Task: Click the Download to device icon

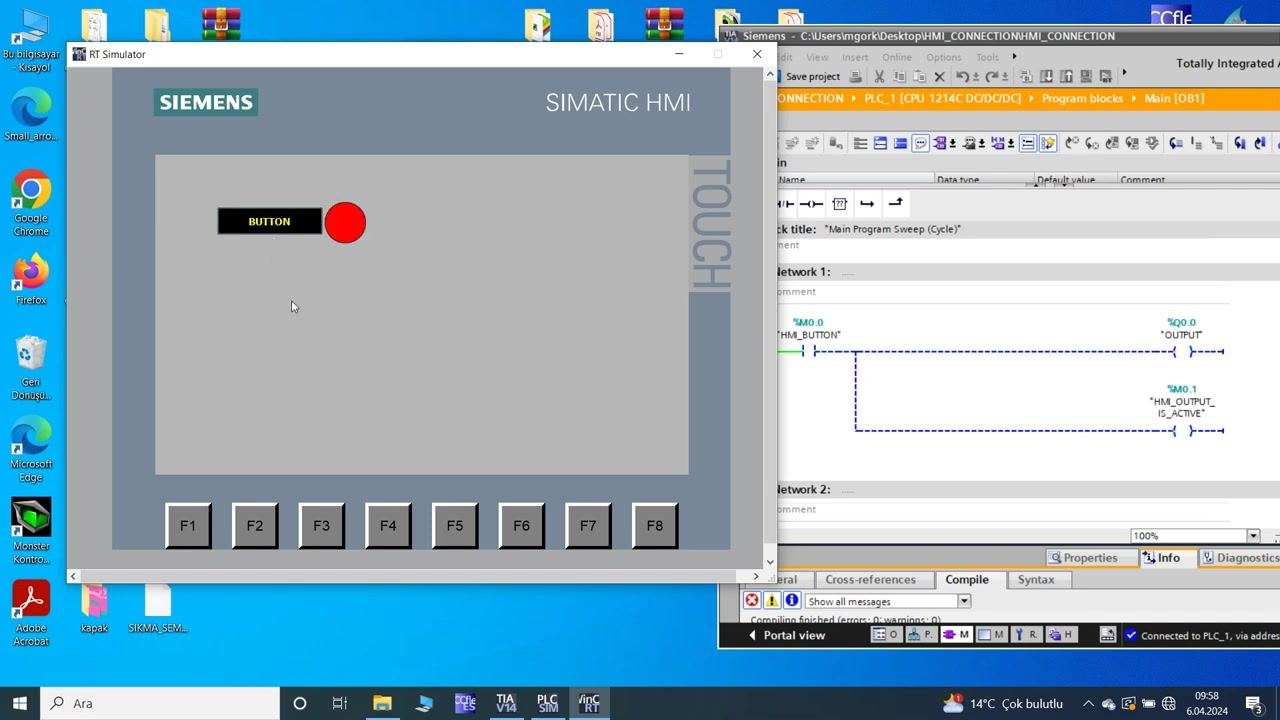Action: (x=1046, y=77)
